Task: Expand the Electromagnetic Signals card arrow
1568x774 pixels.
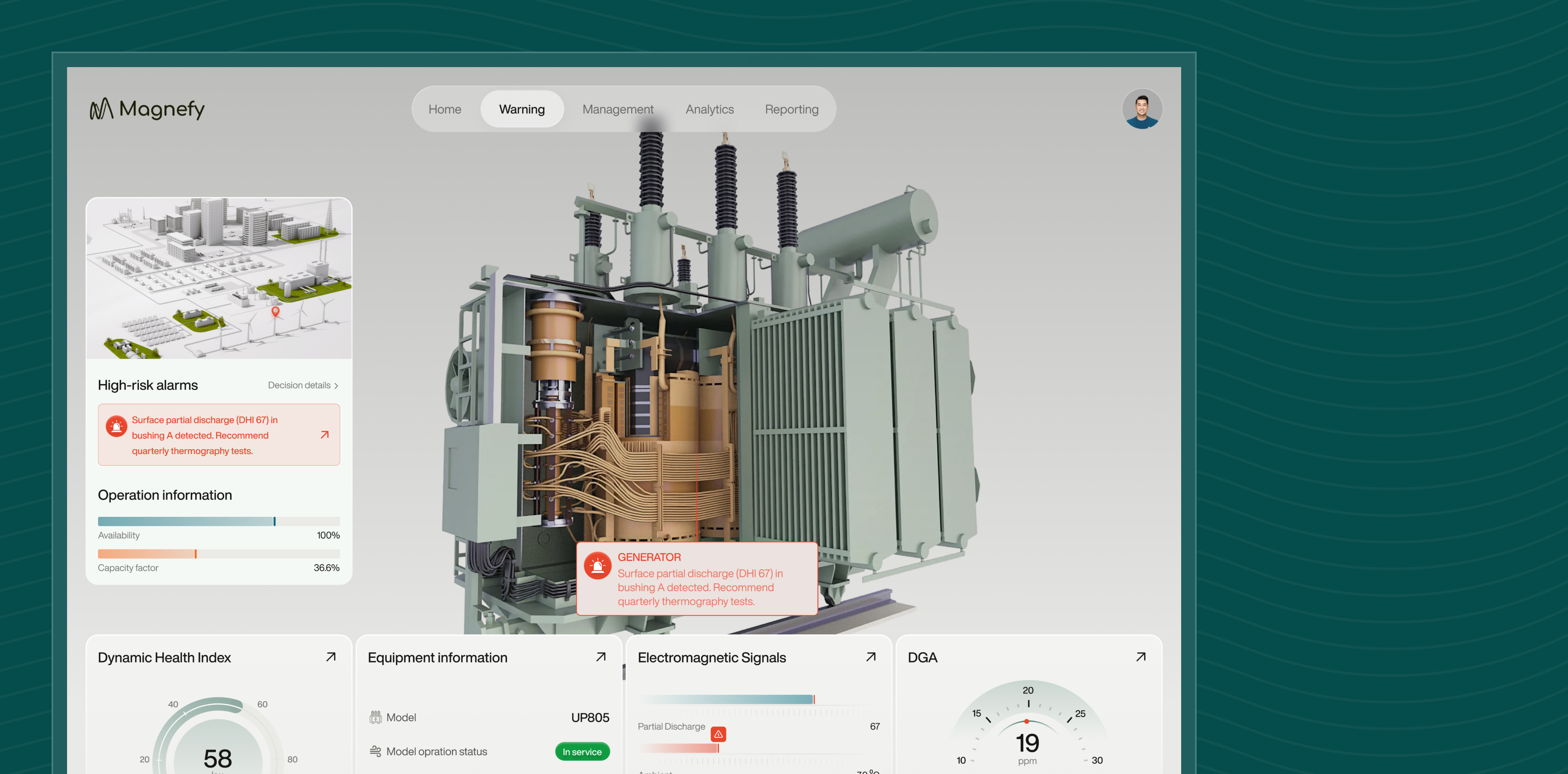Action: coord(870,657)
